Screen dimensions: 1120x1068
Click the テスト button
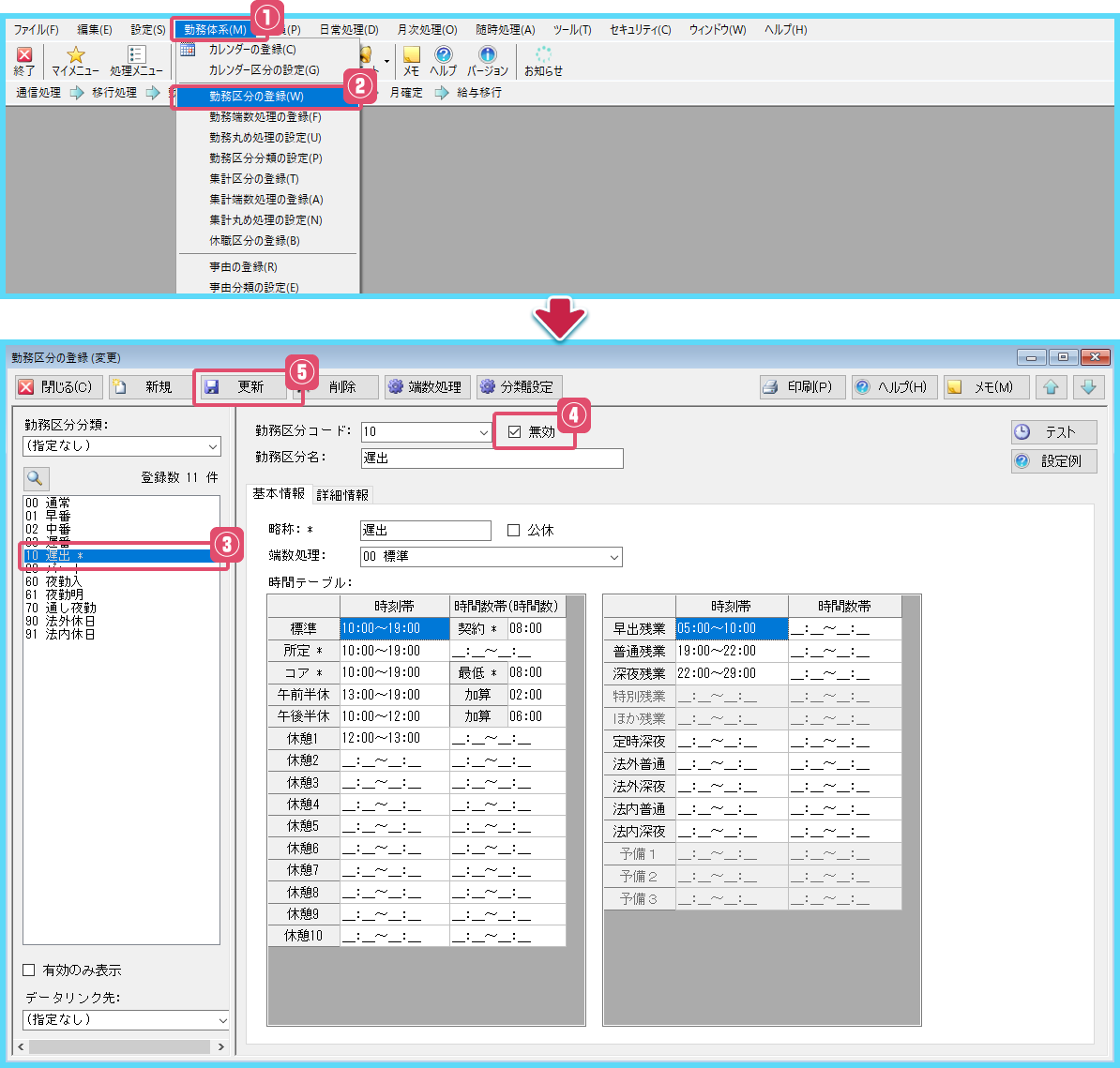[1053, 432]
